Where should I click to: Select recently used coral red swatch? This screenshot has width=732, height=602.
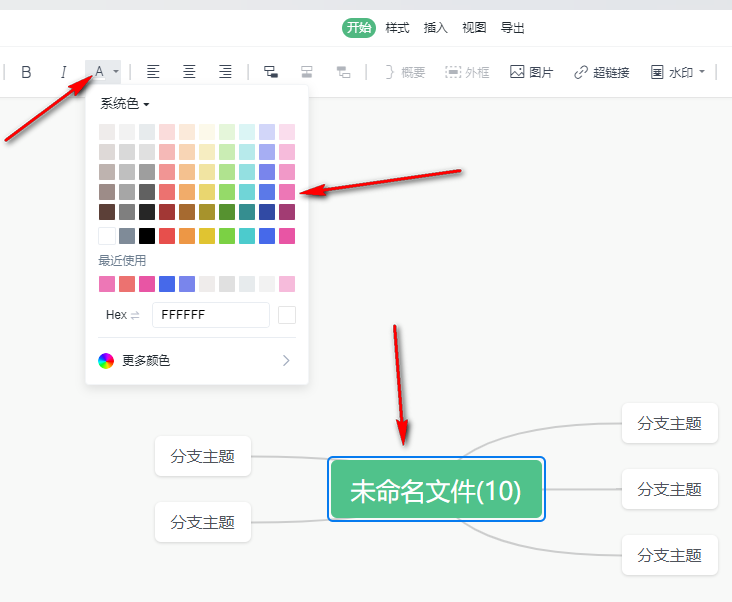127,284
